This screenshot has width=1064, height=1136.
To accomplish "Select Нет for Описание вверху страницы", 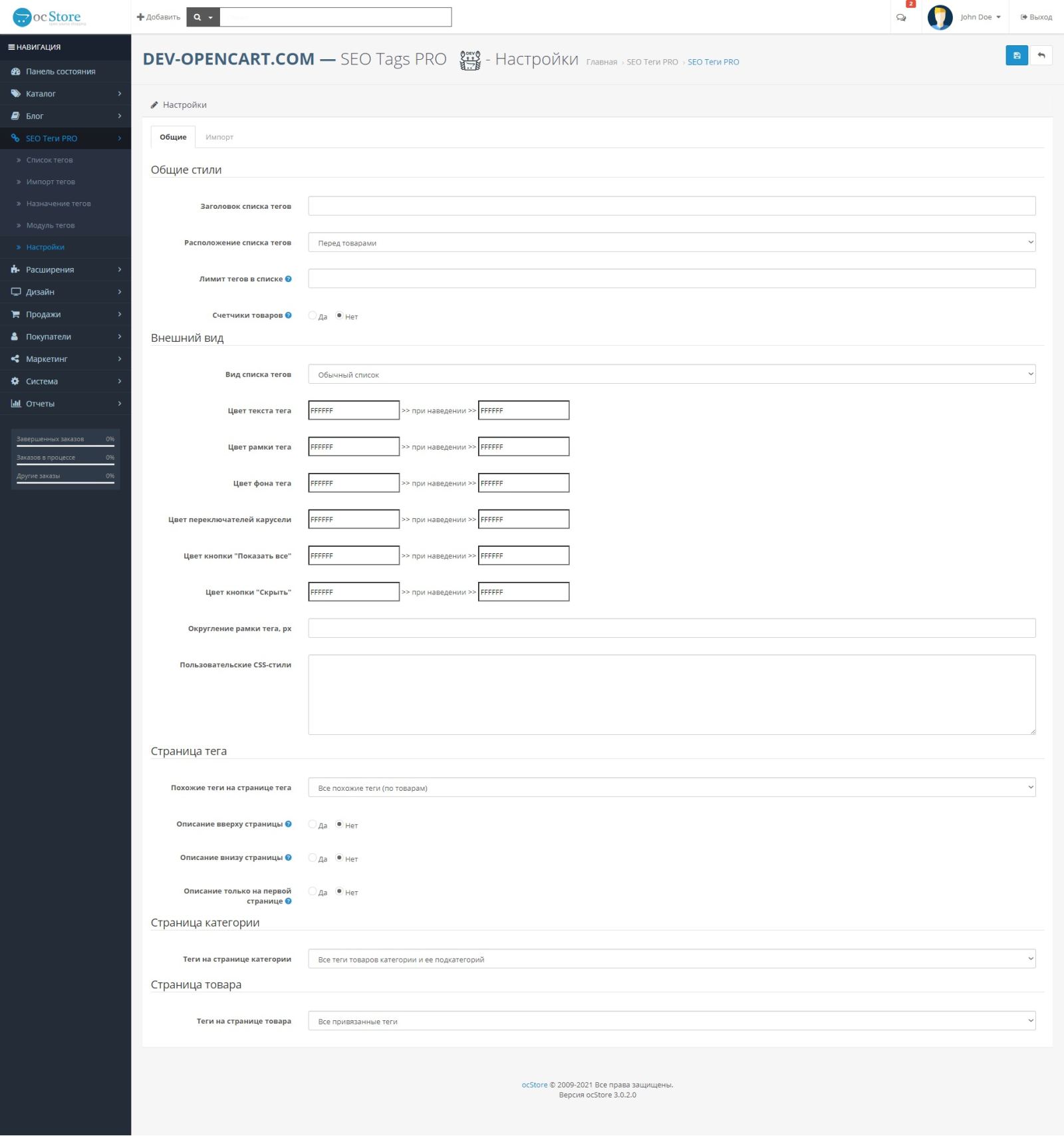I will (339, 824).
